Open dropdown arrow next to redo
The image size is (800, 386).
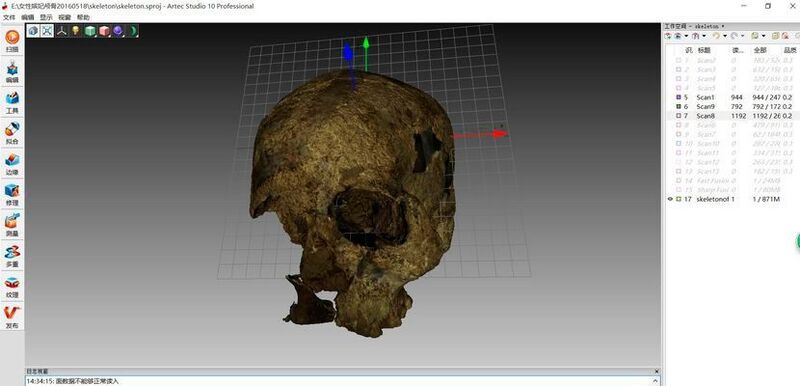click(x=742, y=36)
